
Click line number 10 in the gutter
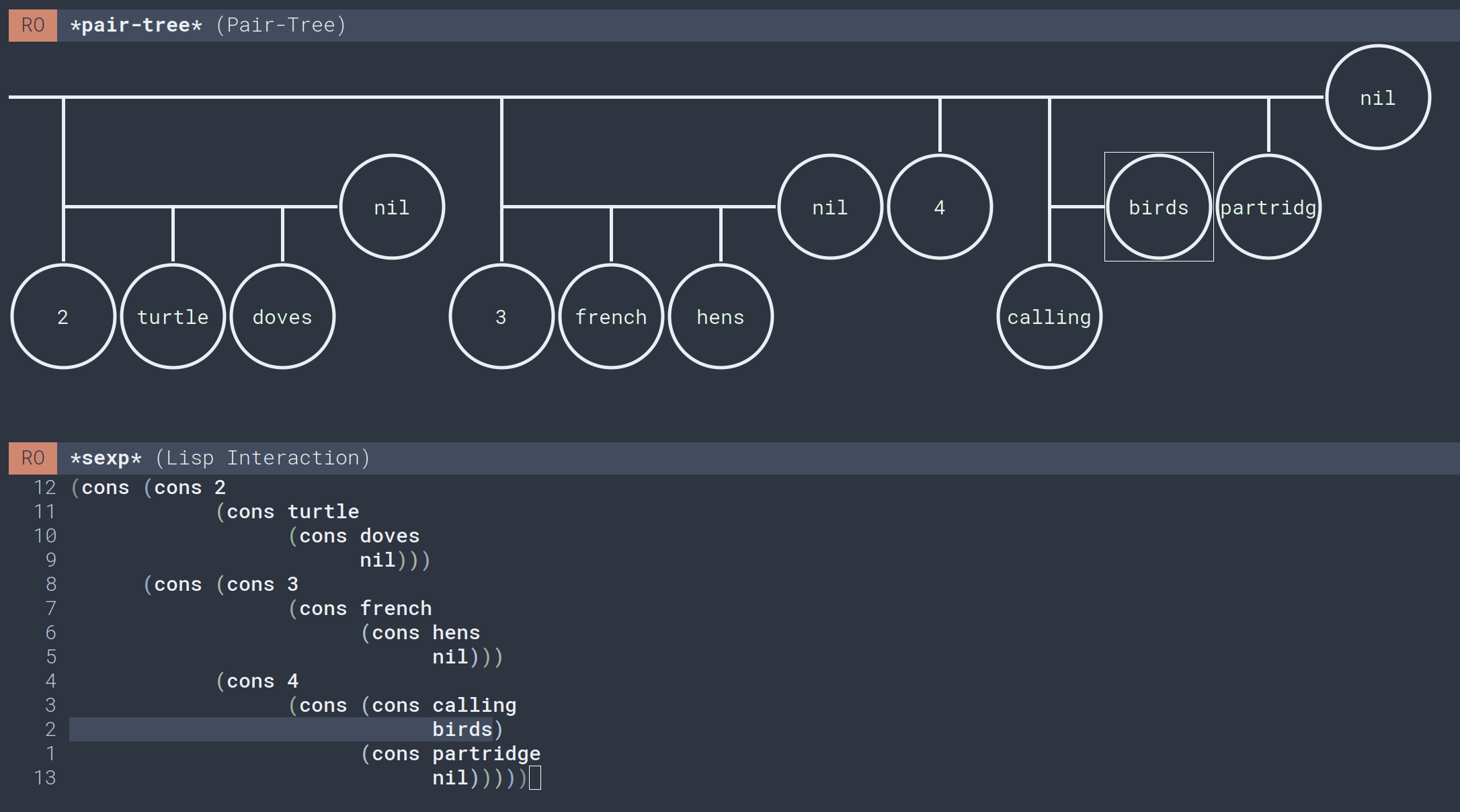tap(45, 536)
